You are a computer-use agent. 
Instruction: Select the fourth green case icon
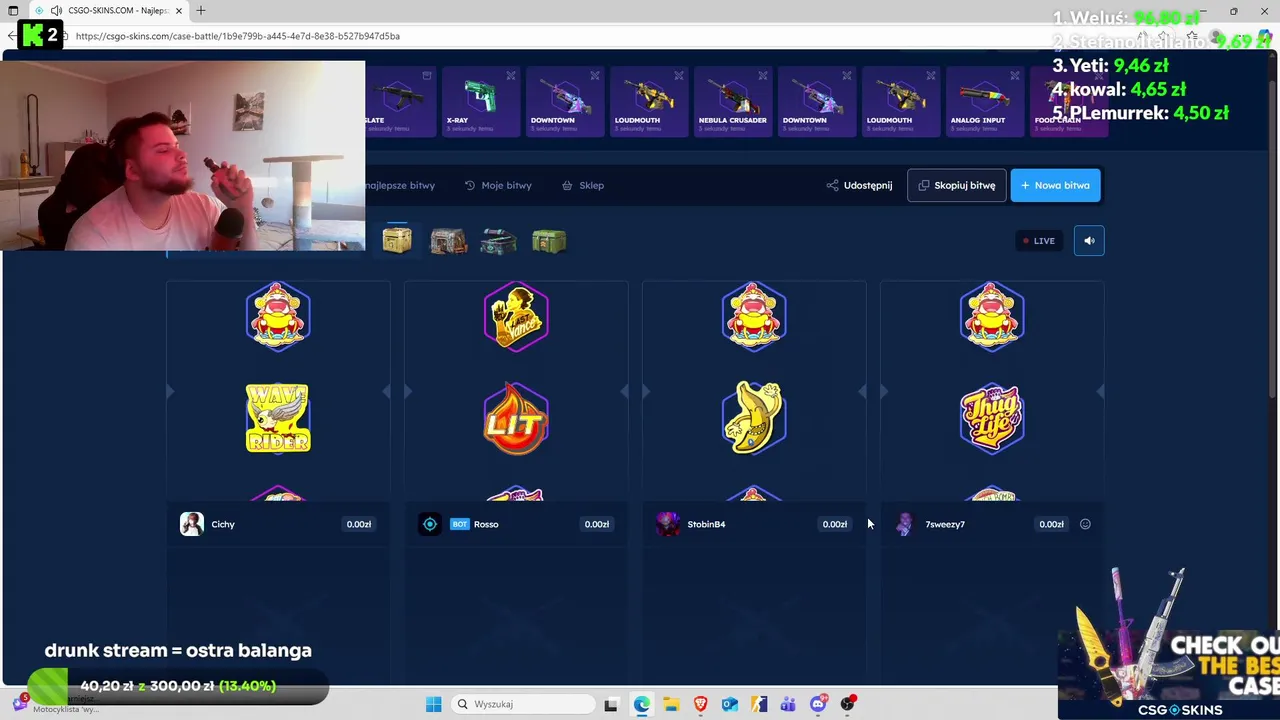point(549,241)
